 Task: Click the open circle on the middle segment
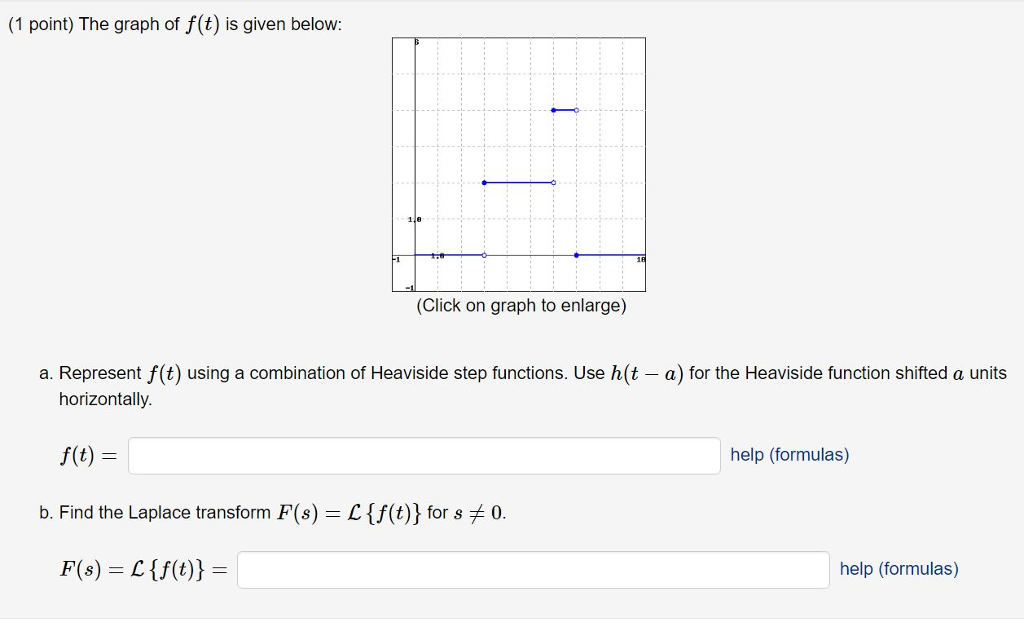pyautogui.click(x=553, y=182)
